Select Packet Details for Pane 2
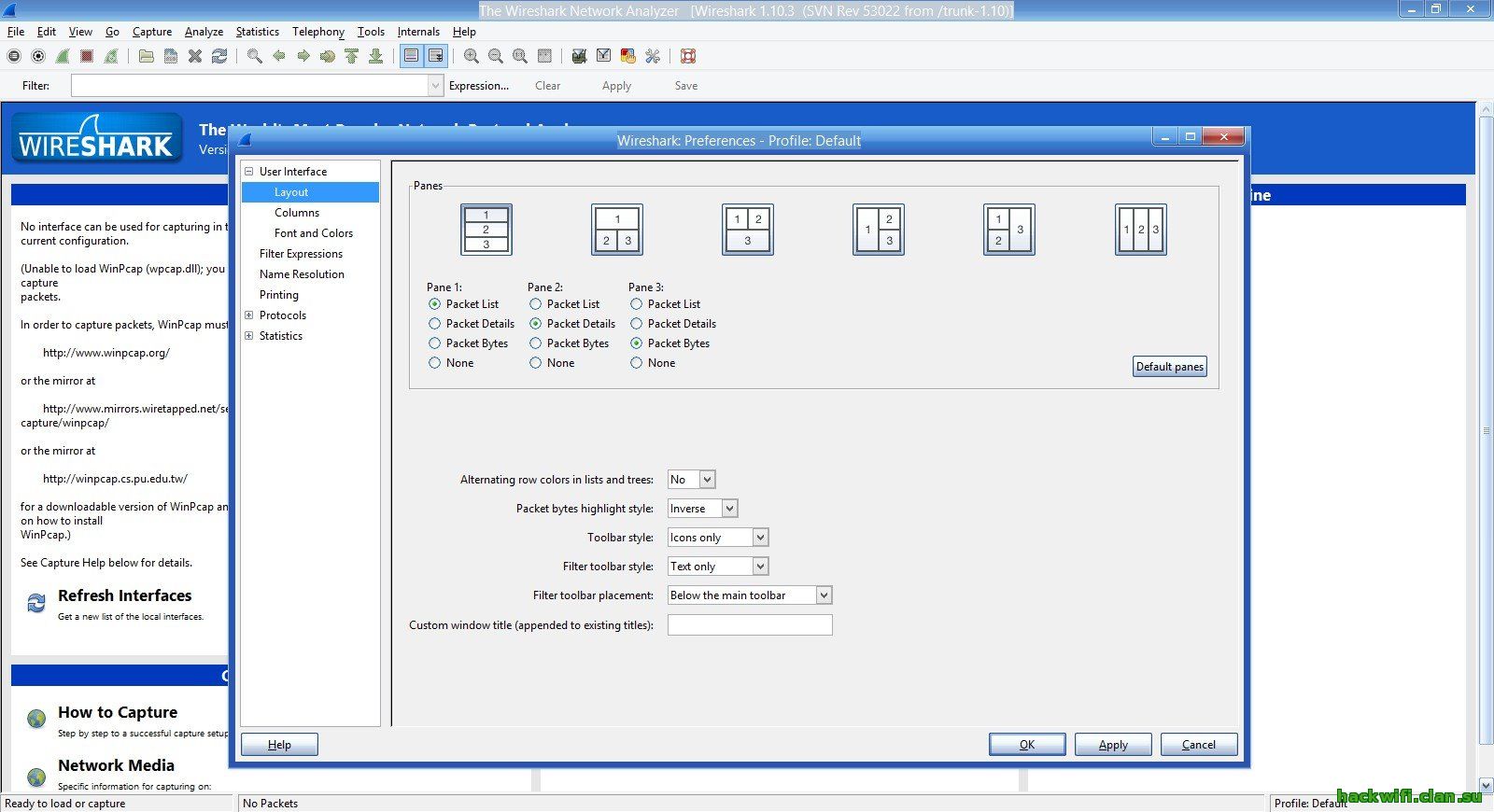 (535, 323)
